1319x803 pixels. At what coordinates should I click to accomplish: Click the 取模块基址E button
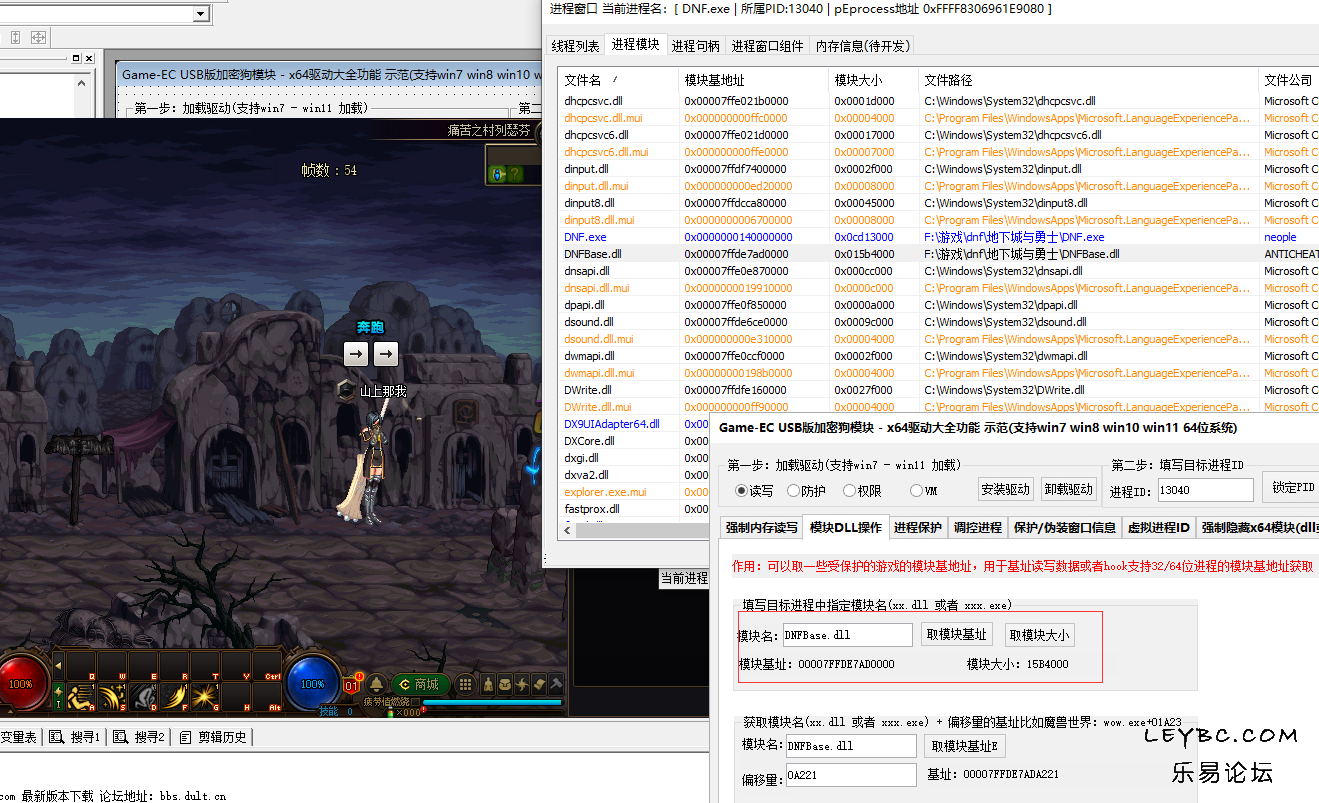pyautogui.click(x=965, y=746)
